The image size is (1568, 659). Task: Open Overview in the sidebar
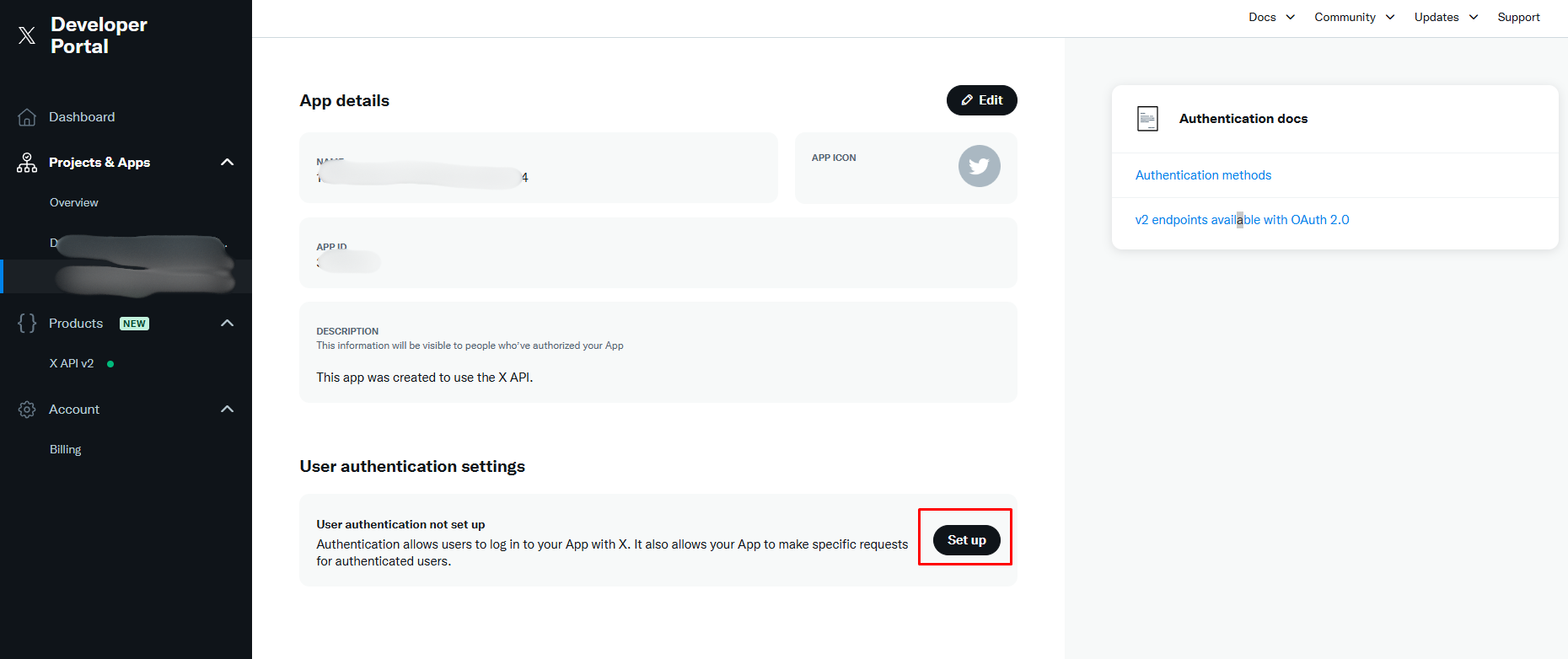pos(74,203)
